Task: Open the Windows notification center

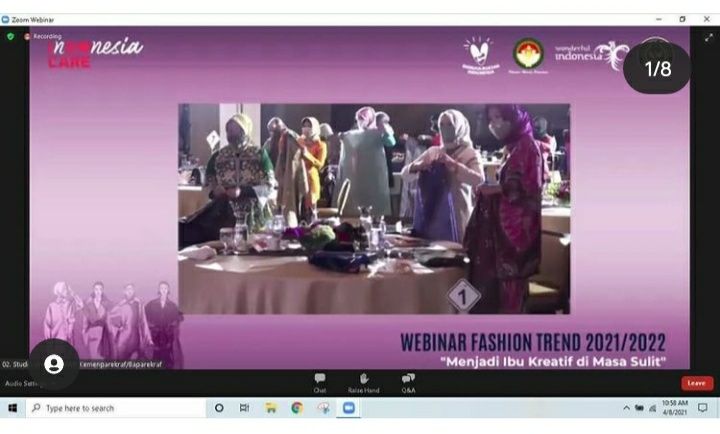Action: coord(703,408)
